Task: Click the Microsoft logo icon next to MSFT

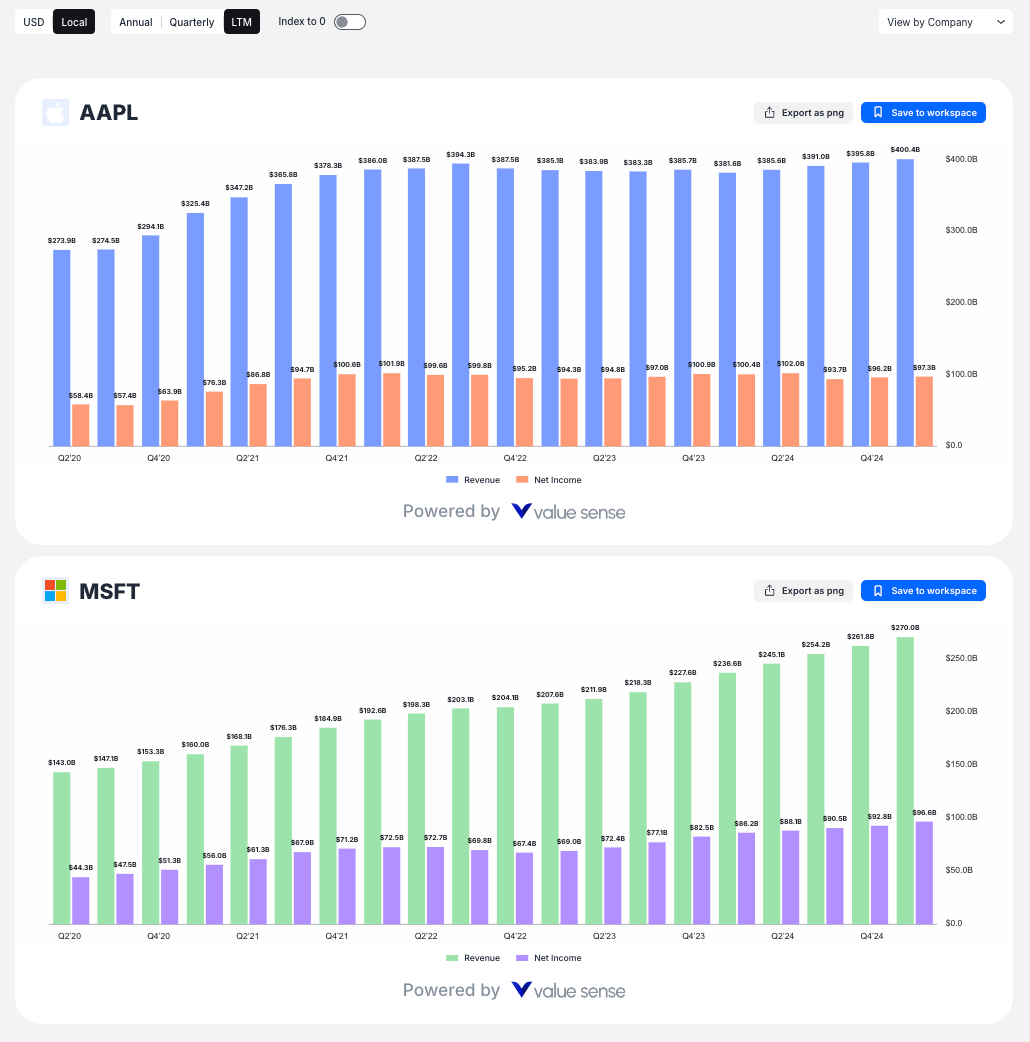Action: 55,590
